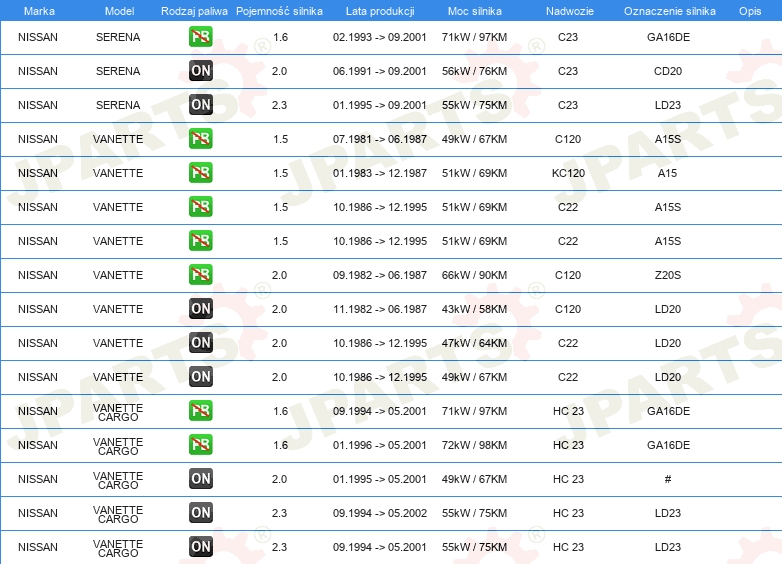The height and width of the screenshot is (564, 782).
Task: Click the HC 23 body cell in the # row
Action: click(x=568, y=479)
